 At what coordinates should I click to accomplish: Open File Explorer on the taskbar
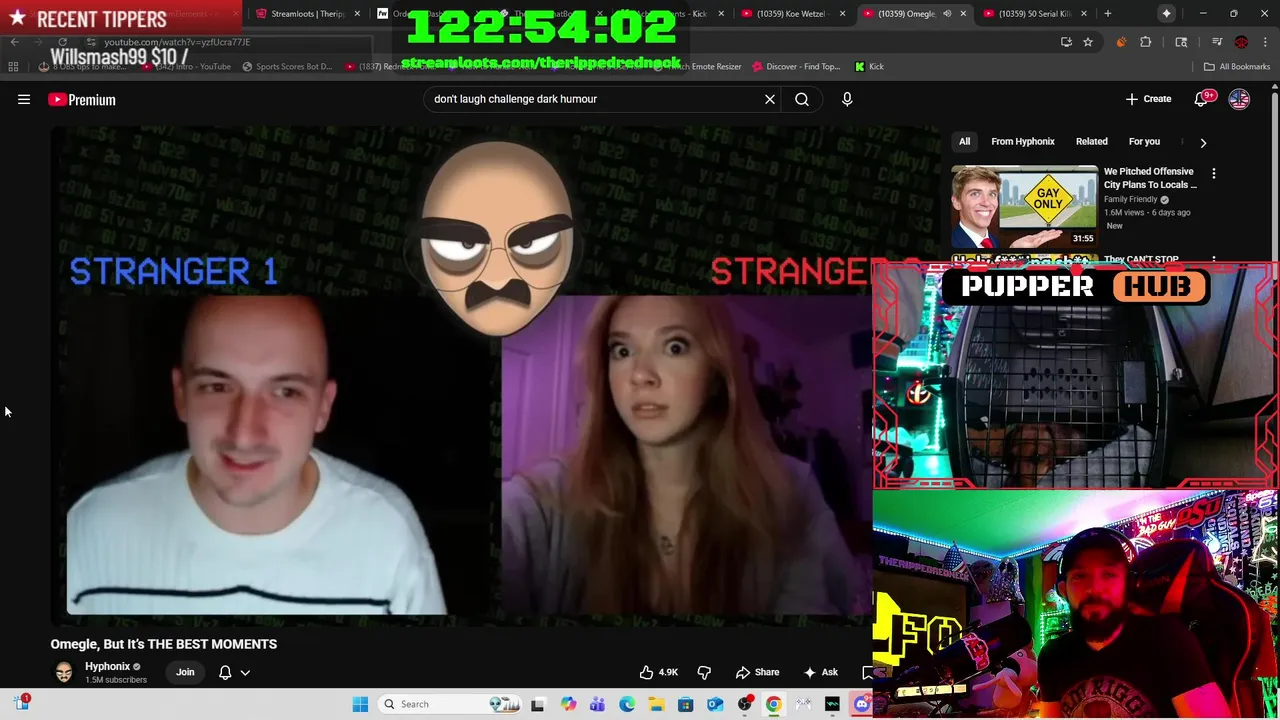(x=656, y=704)
